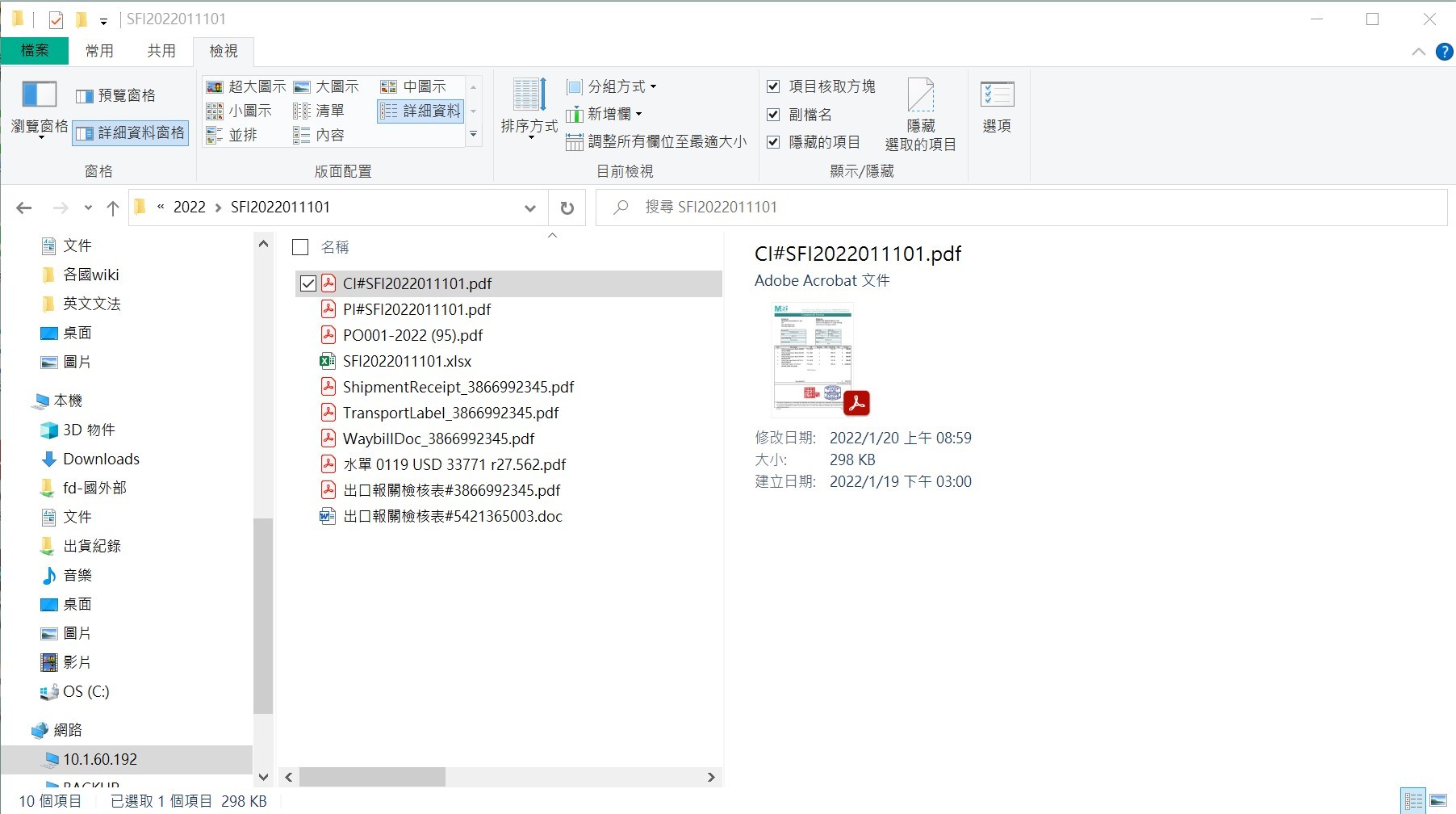Screen dimensions: 1456x814
Task: Click the SFI2022011101.xlsx Excel icon
Action: [x=328, y=361]
